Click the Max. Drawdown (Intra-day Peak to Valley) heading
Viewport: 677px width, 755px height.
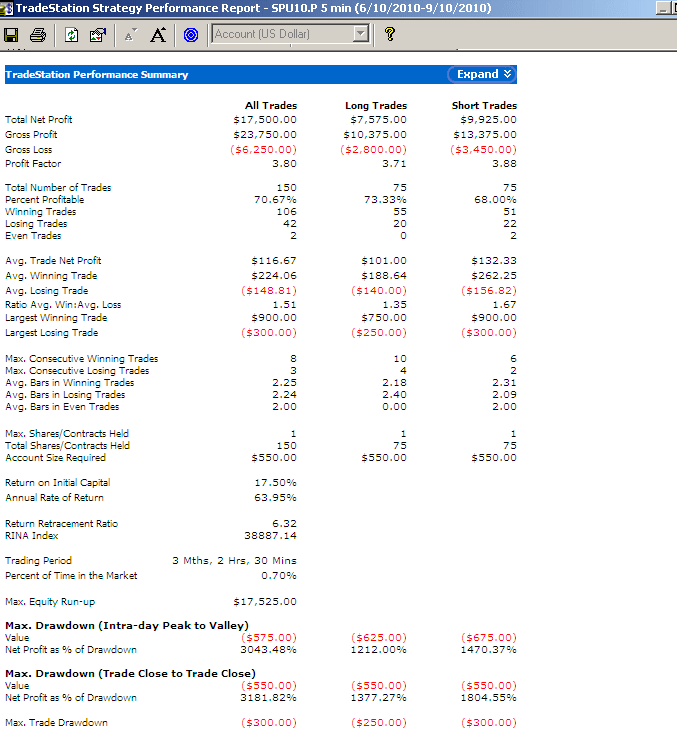click(127, 625)
